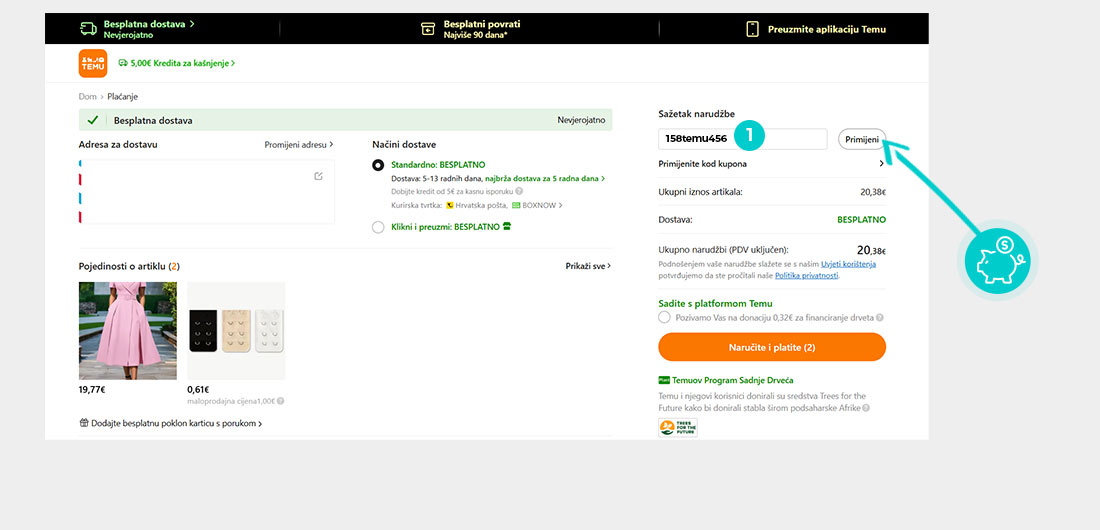Click help icon next to late delivery credit
The height and width of the screenshot is (530, 1100).
tap(519, 191)
